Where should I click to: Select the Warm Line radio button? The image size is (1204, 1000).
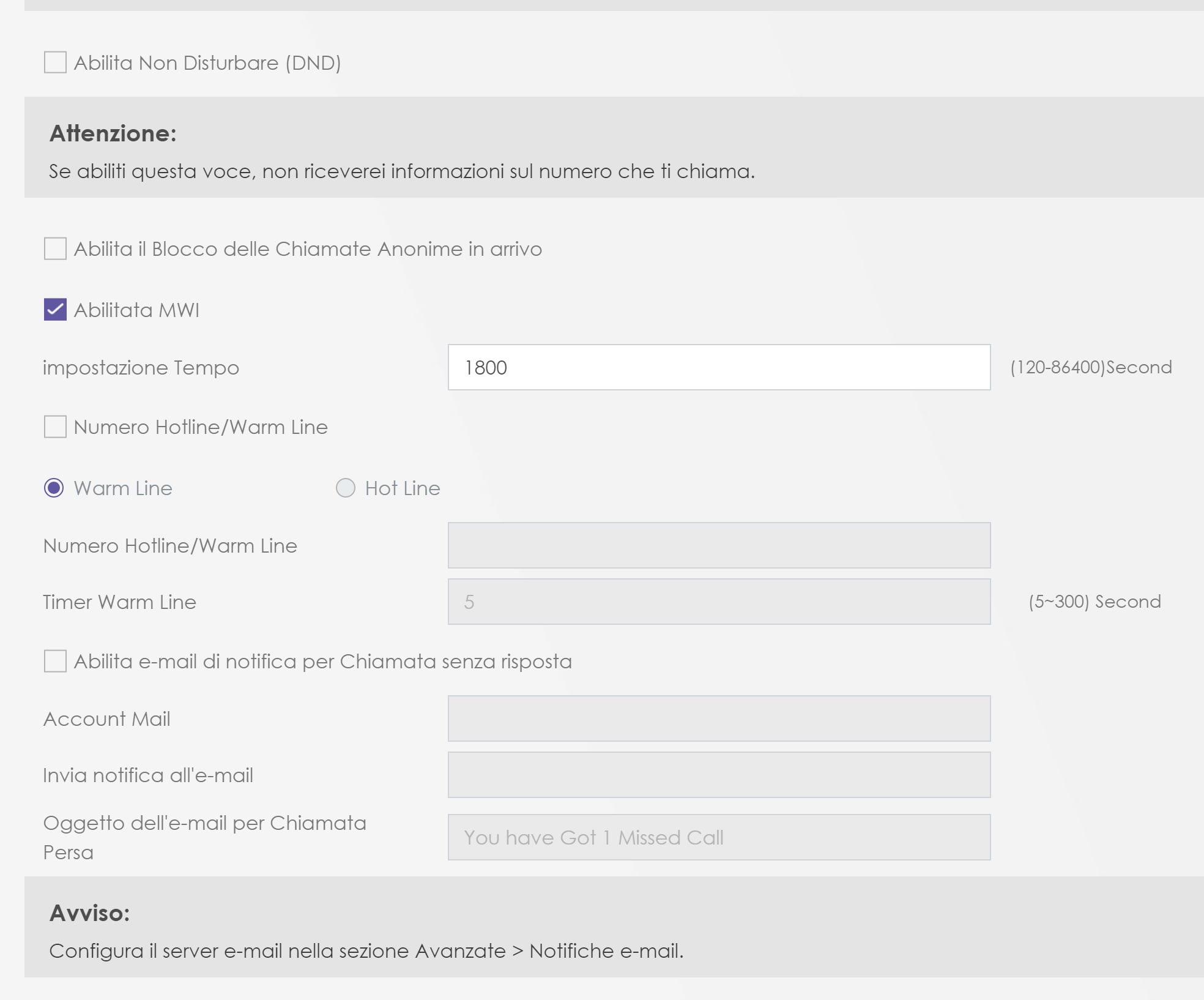[x=54, y=488]
